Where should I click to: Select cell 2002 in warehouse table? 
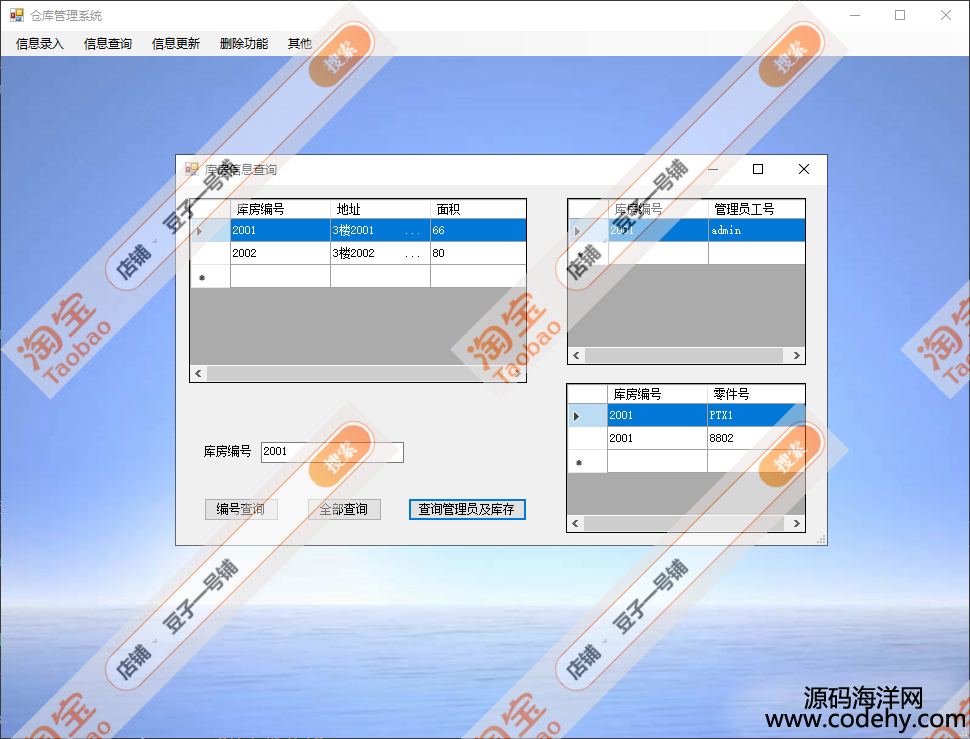280,253
